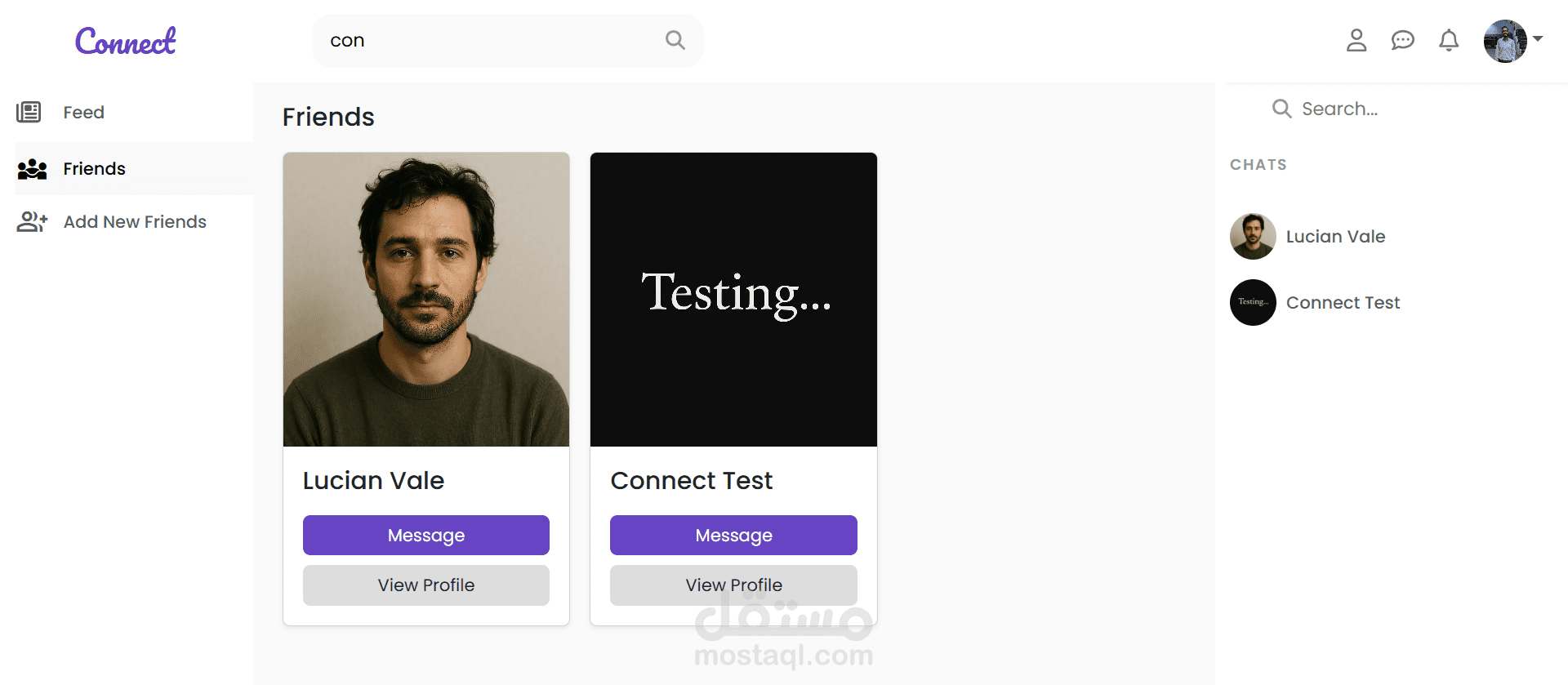Image resolution: width=1568 pixels, height=685 pixels.
Task: Click the Connect logo
Action: pyautogui.click(x=125, y=41)
